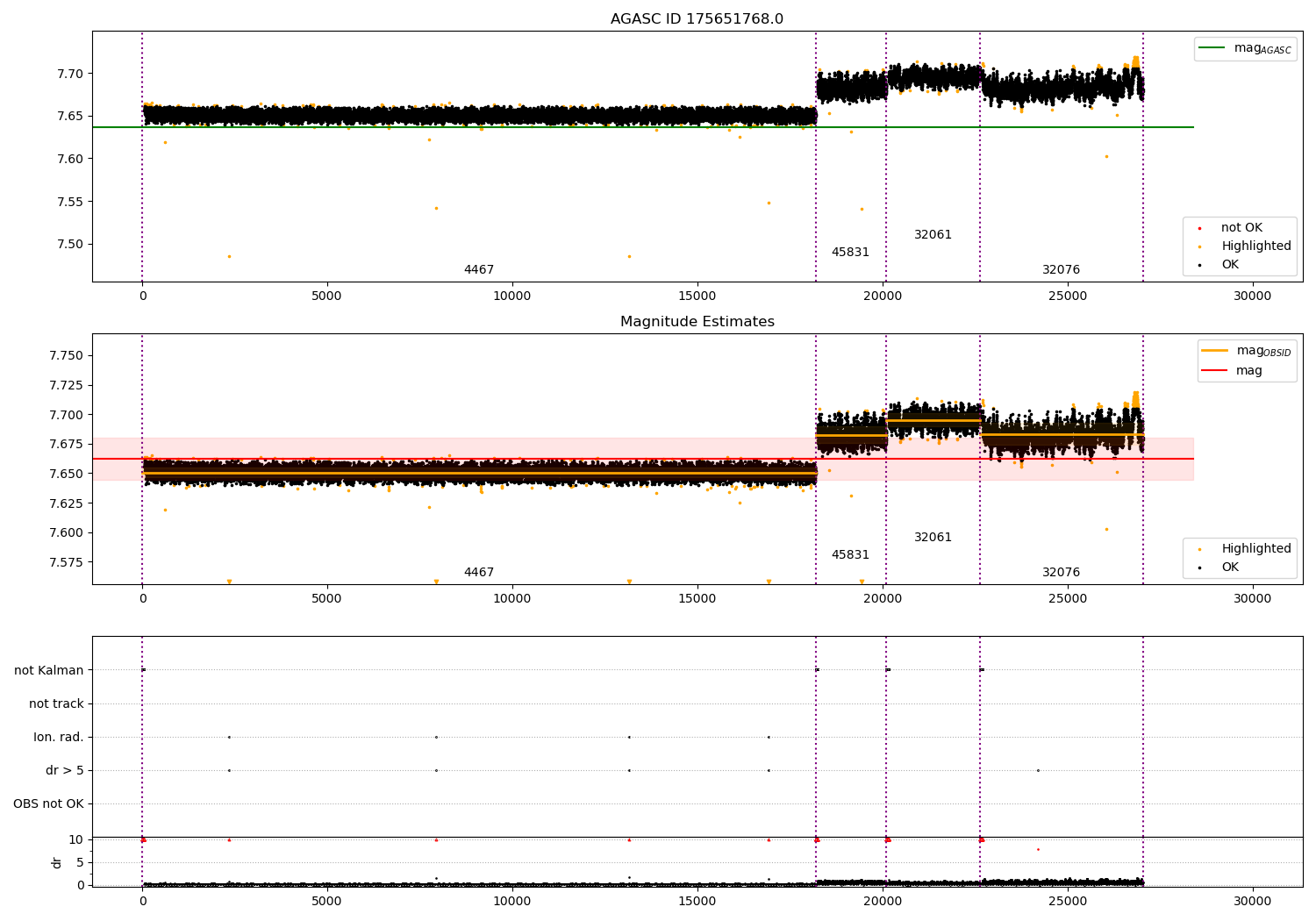Select the 'not OK' legend entry
The height and width of the screenshot is (921, 1316).
point(1241,227)
